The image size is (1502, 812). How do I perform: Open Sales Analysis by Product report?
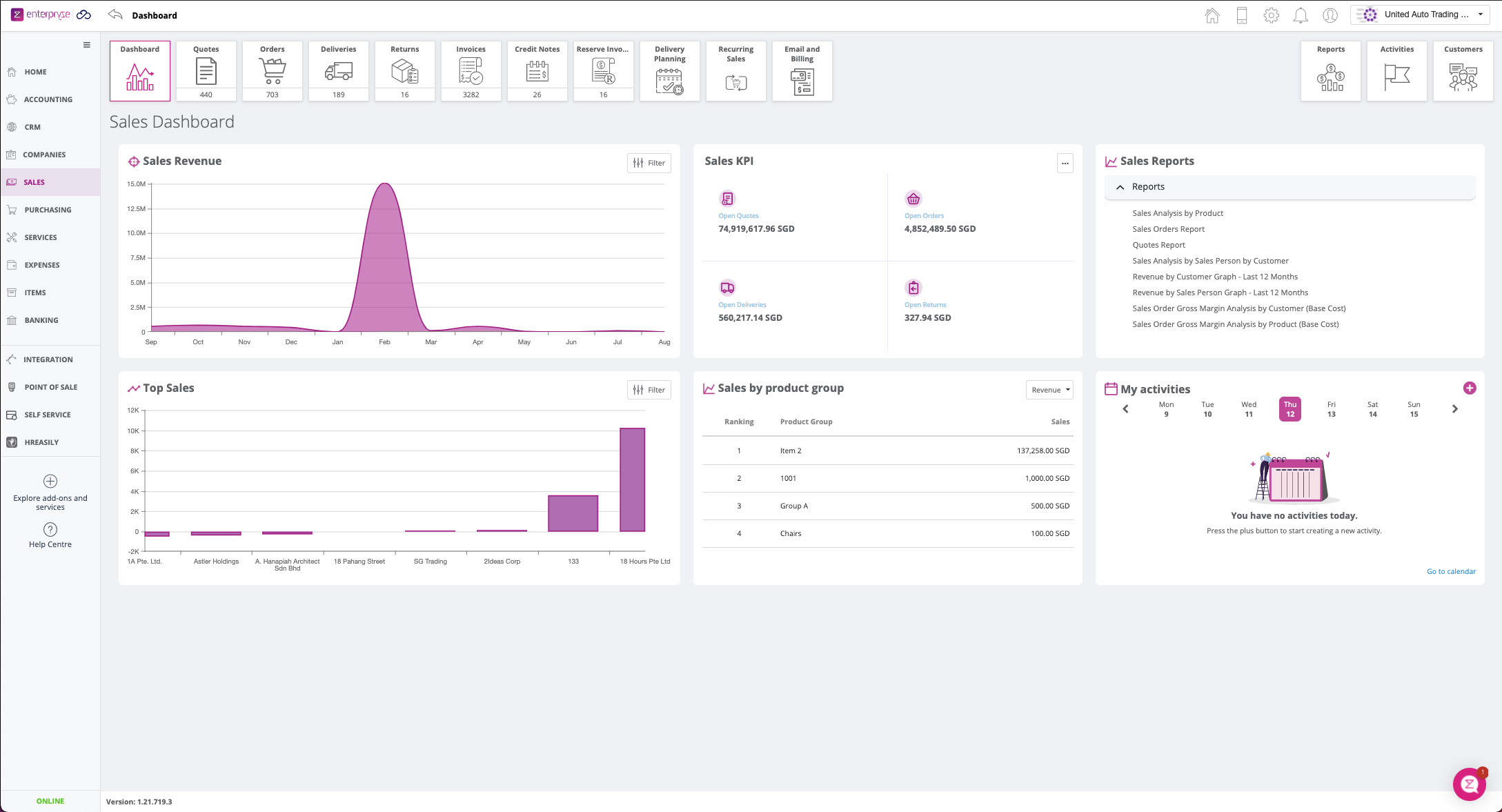point(1177,213)
